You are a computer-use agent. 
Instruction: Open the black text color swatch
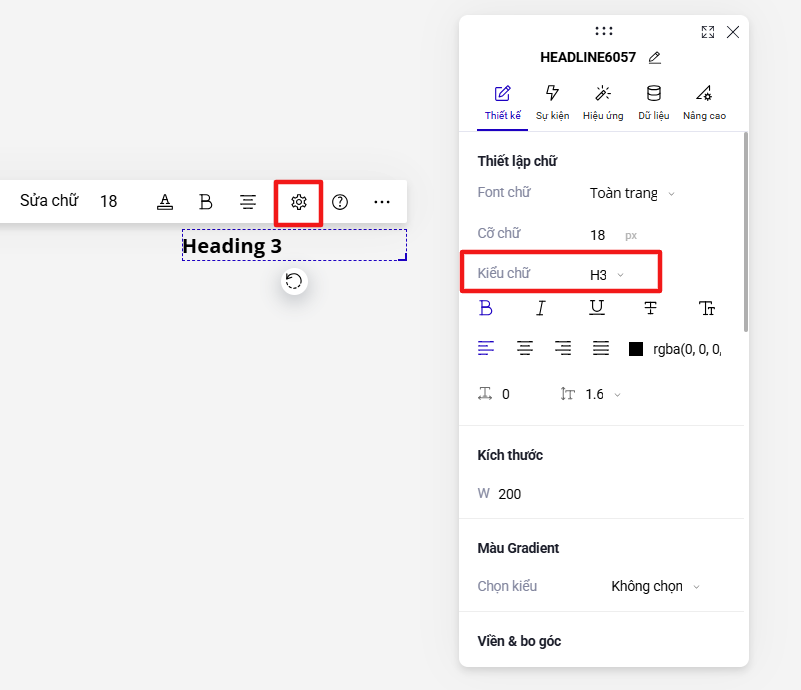pos(635,349)
